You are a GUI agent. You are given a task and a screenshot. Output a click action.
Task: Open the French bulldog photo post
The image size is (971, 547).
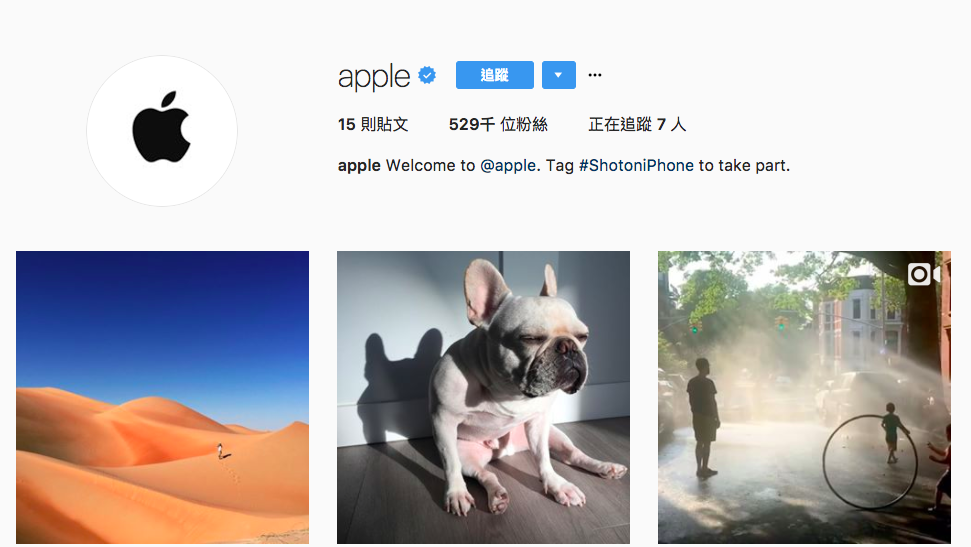(x=483, y=397)
